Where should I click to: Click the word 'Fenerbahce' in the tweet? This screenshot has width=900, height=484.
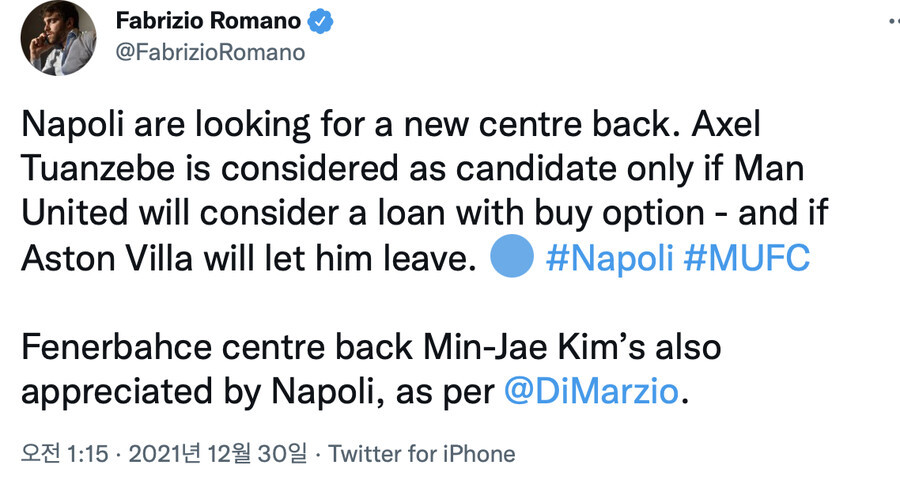point(116,347)
